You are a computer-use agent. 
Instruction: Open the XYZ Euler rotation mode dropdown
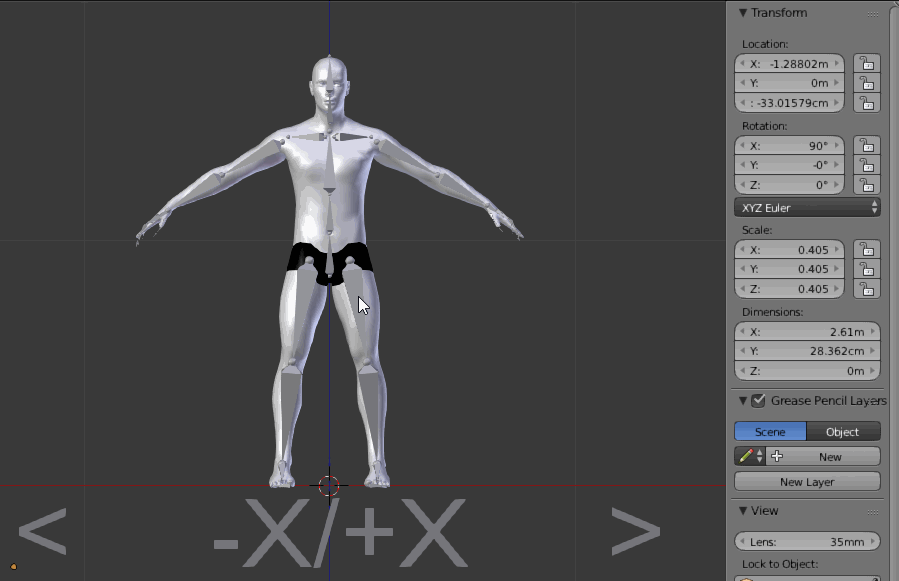coord(806,207)
